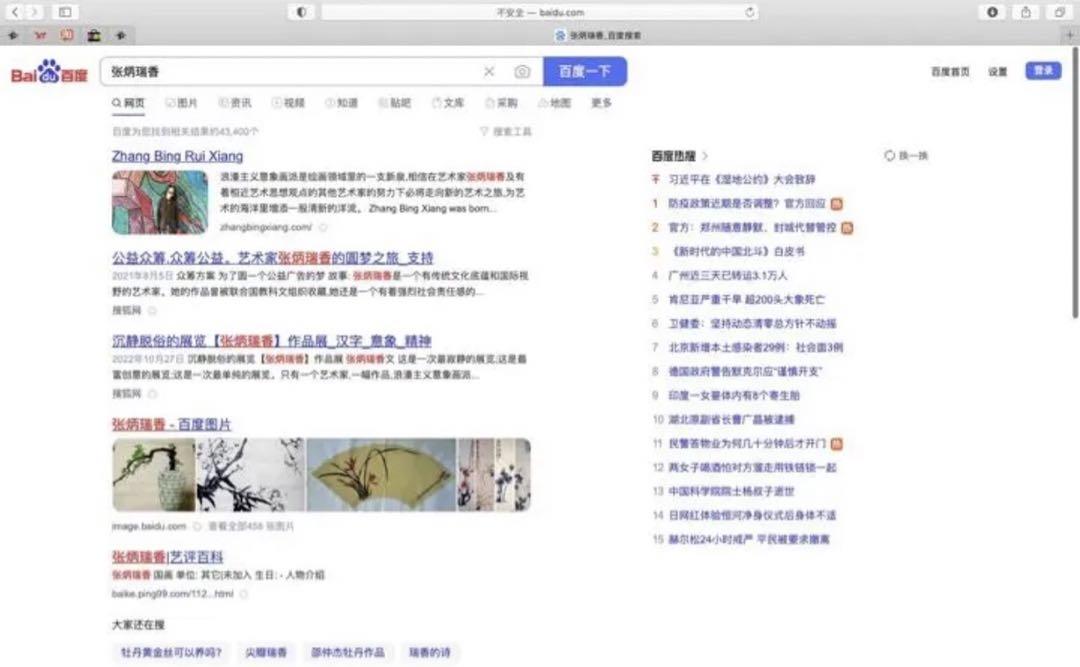Open the 搜索工具 filter
The height and width of the screenshot is (667, 1080).
[506, 131]
